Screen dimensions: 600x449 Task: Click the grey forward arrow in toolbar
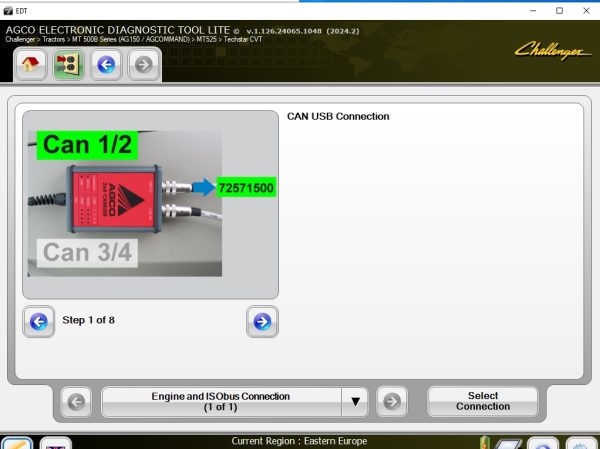[143, 64]
